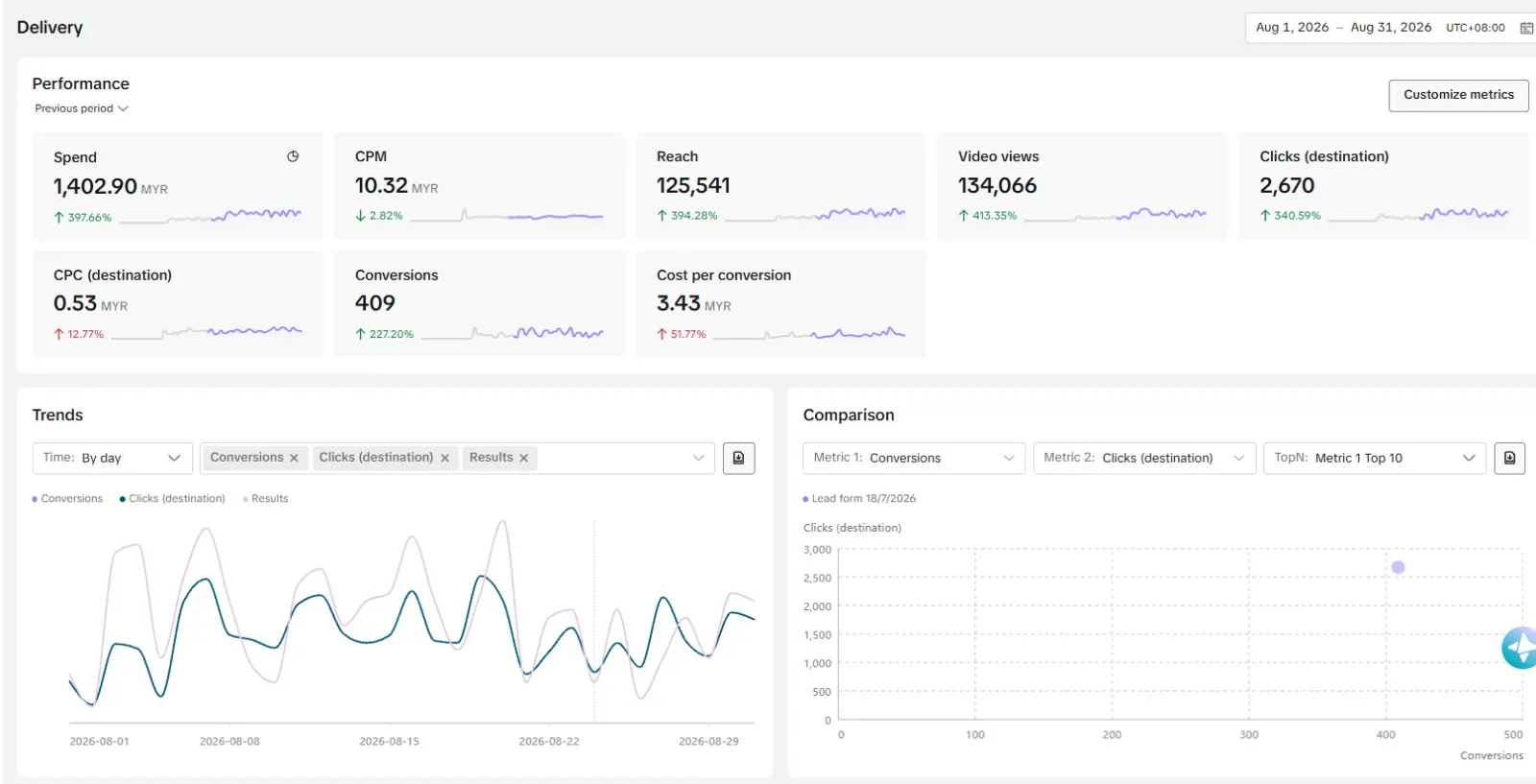Click the Spend breakdown clock icon
1536x784 pixels.
[x=293, y=156]
